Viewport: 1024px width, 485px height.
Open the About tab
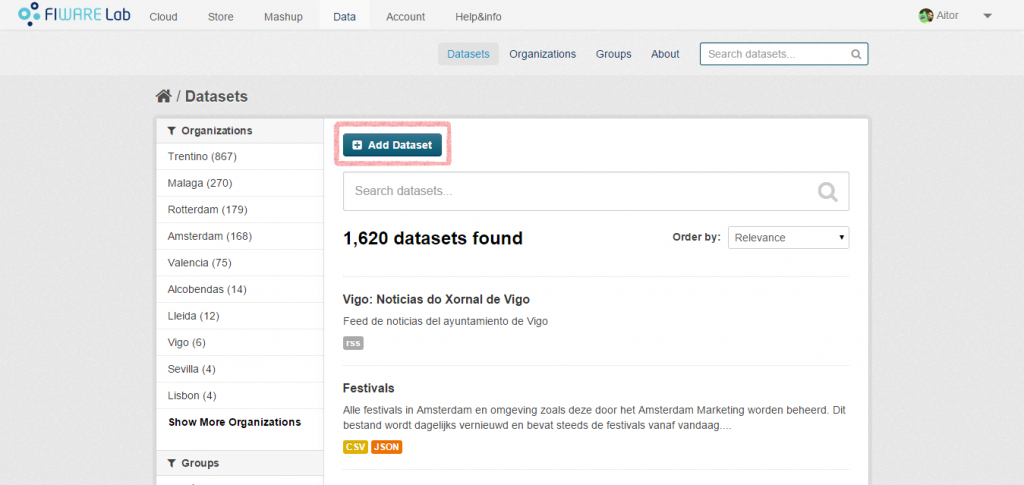click(665, 54)
